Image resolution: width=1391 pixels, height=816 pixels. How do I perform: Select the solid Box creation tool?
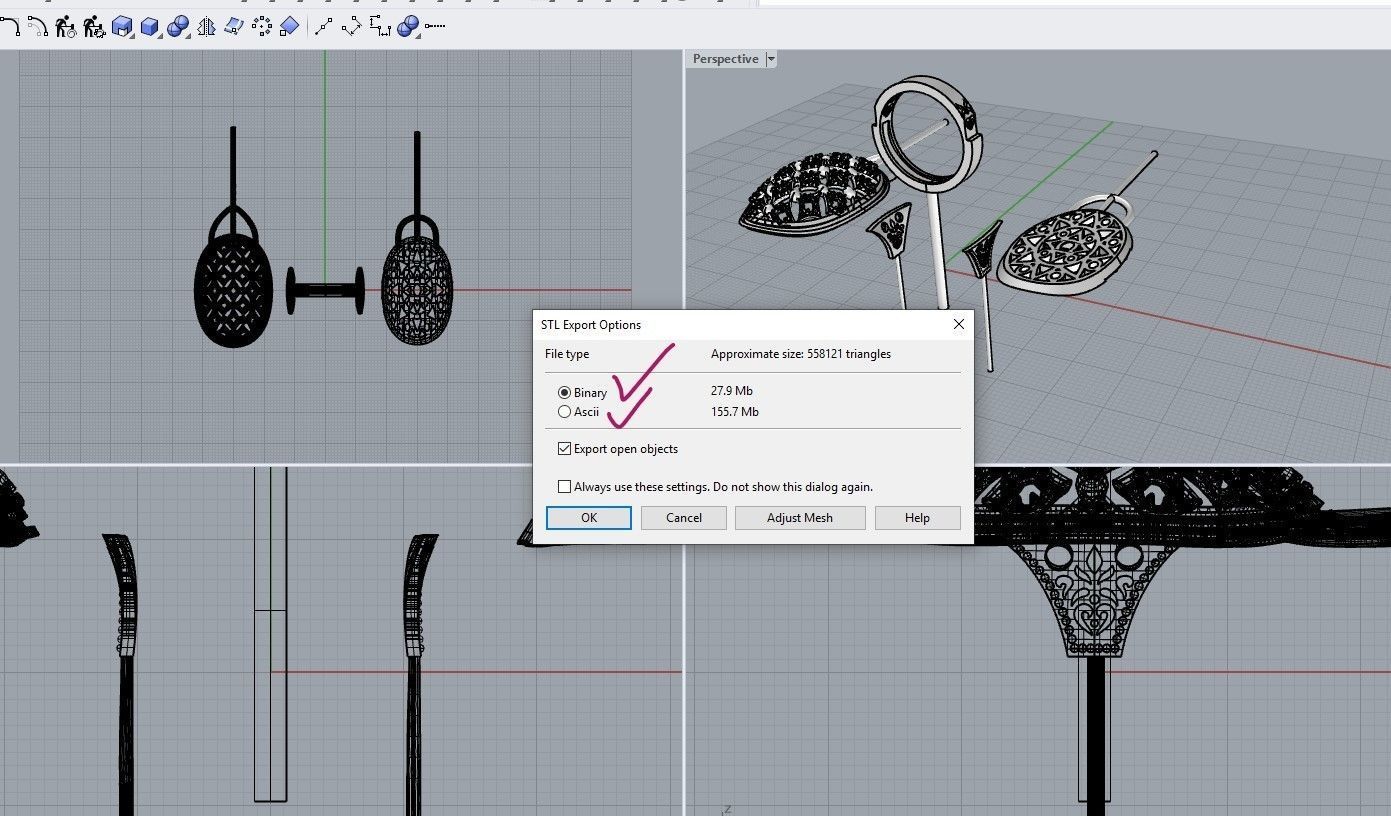[150, 26]
